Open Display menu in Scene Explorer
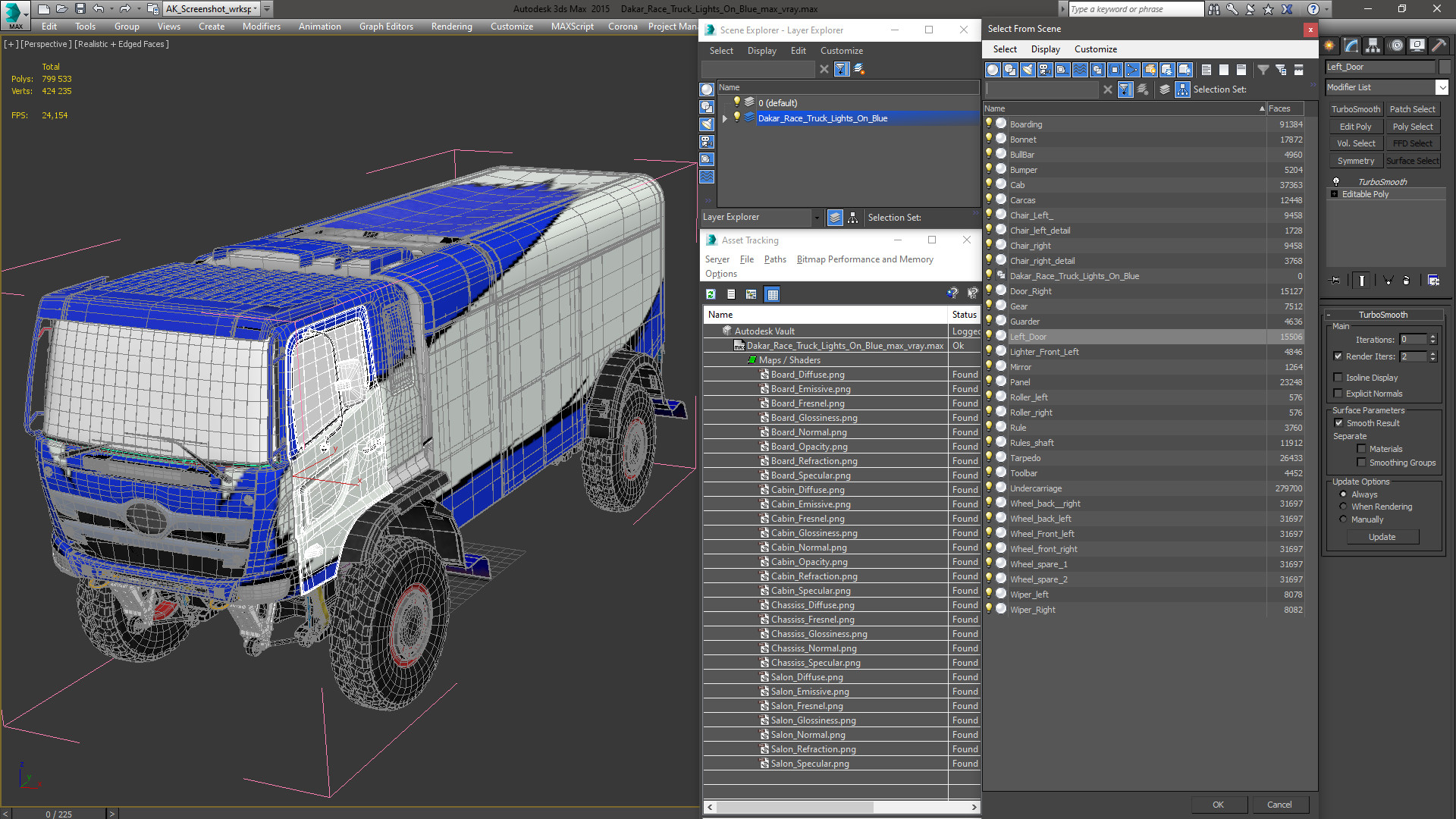Screen dimensions: 1456x819 (761, 51)
